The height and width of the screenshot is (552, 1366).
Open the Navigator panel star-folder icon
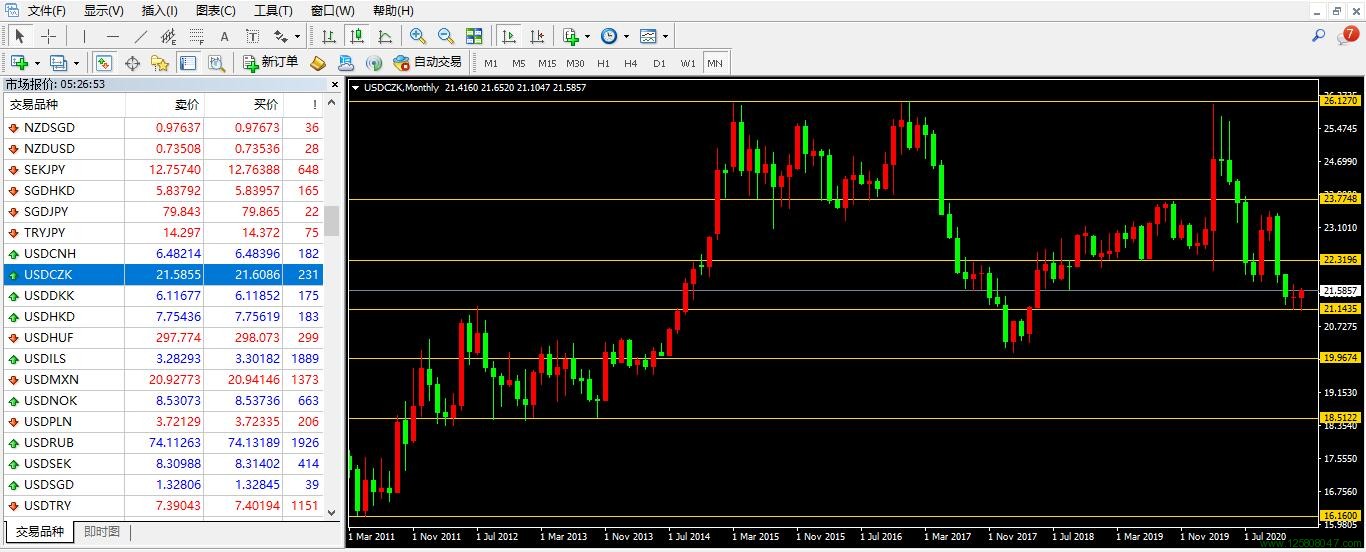coord(160,63)
